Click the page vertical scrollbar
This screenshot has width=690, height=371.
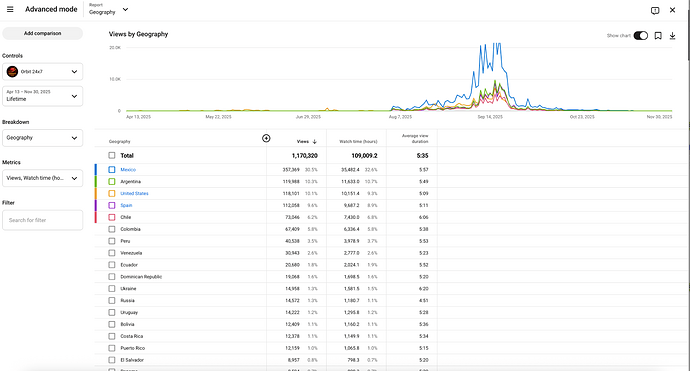click(688, 35)
